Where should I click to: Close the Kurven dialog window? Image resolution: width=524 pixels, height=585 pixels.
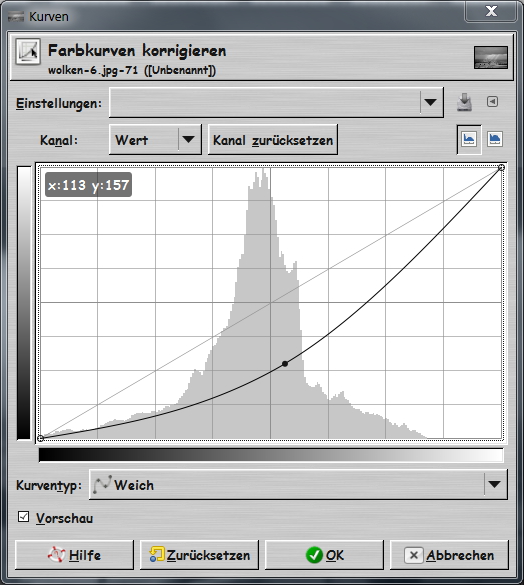tap(491, 11)
